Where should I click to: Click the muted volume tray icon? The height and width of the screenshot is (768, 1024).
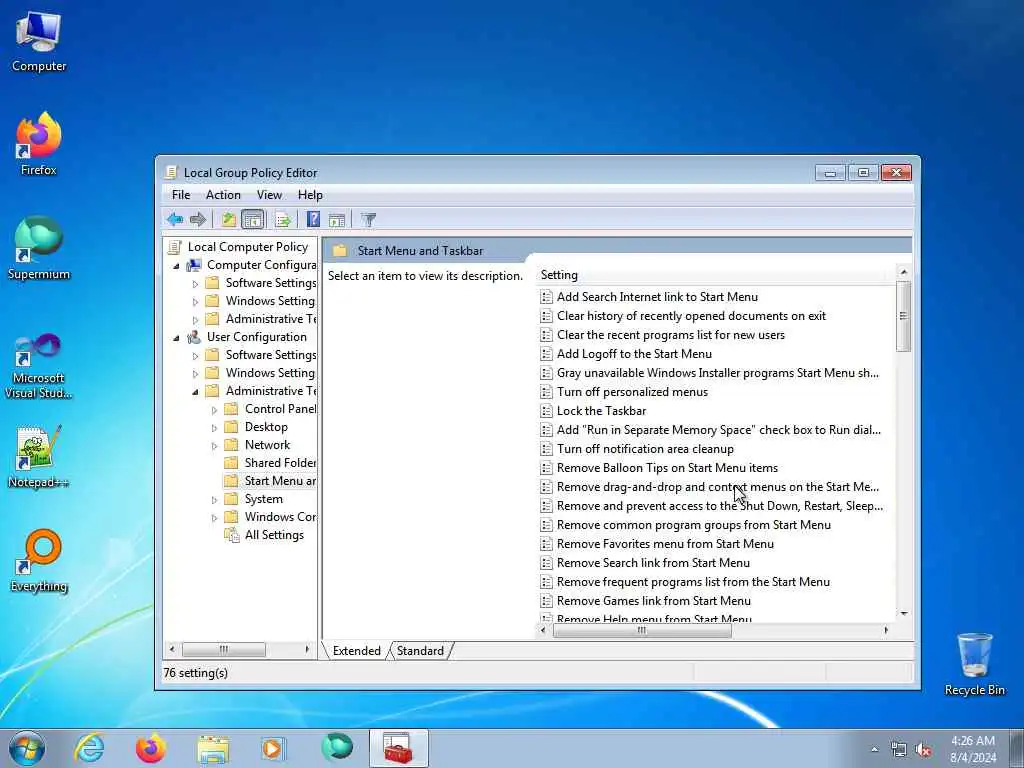[923, 750]
